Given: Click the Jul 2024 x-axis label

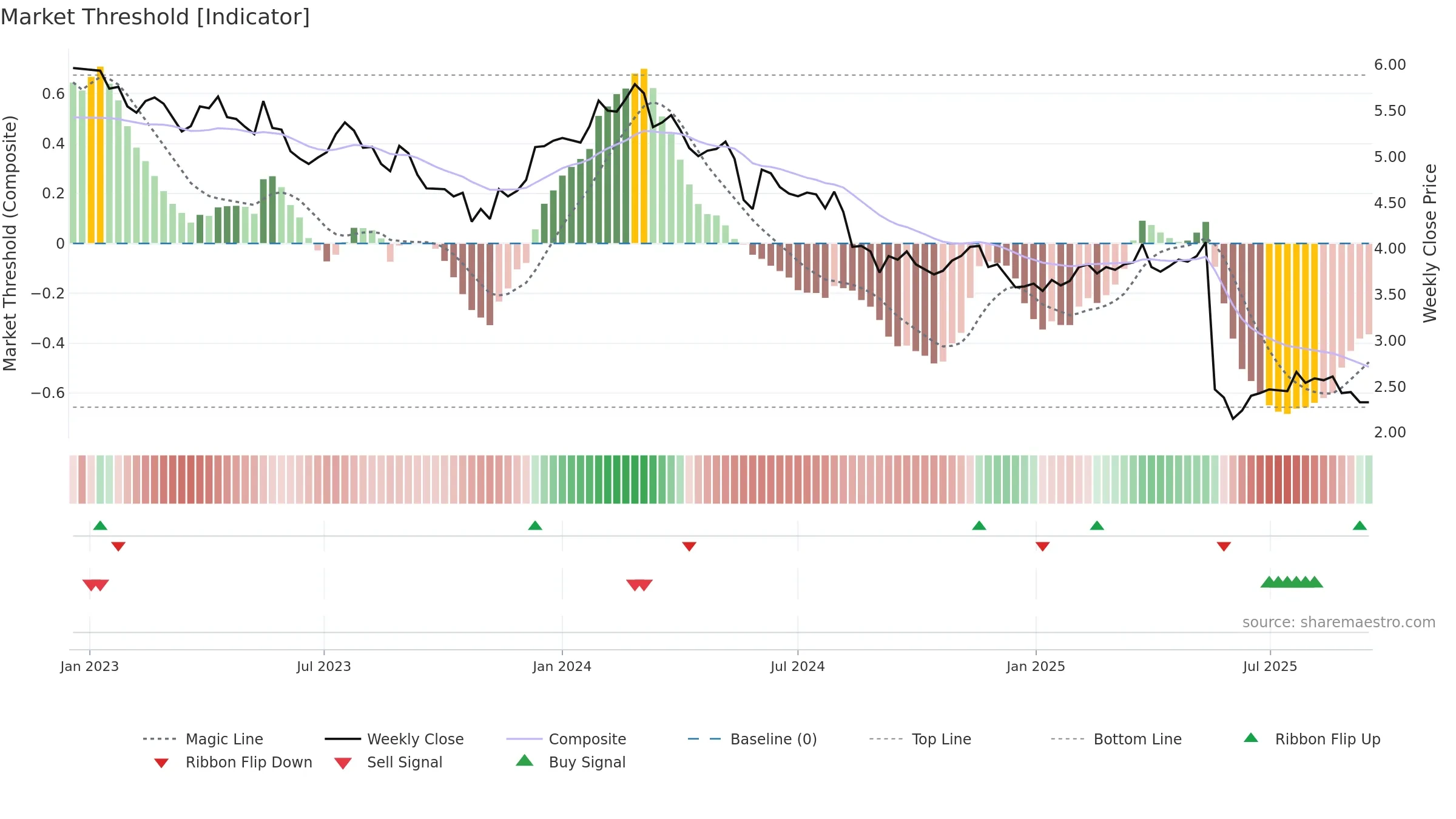Looking at the screenshot, I should pos(798,666).
